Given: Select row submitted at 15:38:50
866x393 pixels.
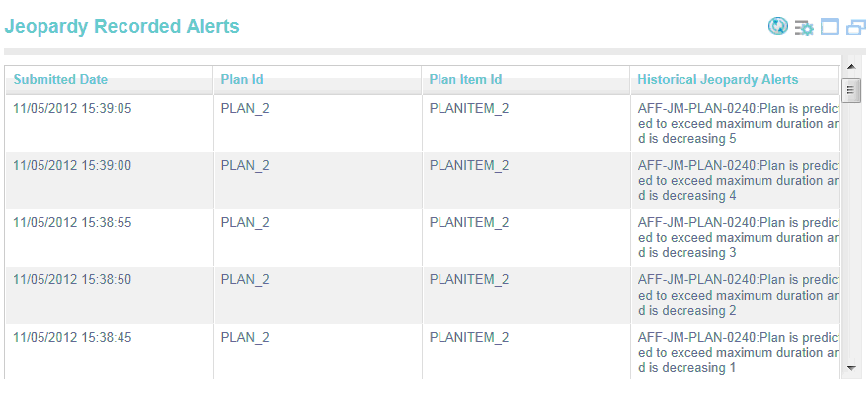Looking at the screenshot, I should pyautogui.click(x=422, y=295).
